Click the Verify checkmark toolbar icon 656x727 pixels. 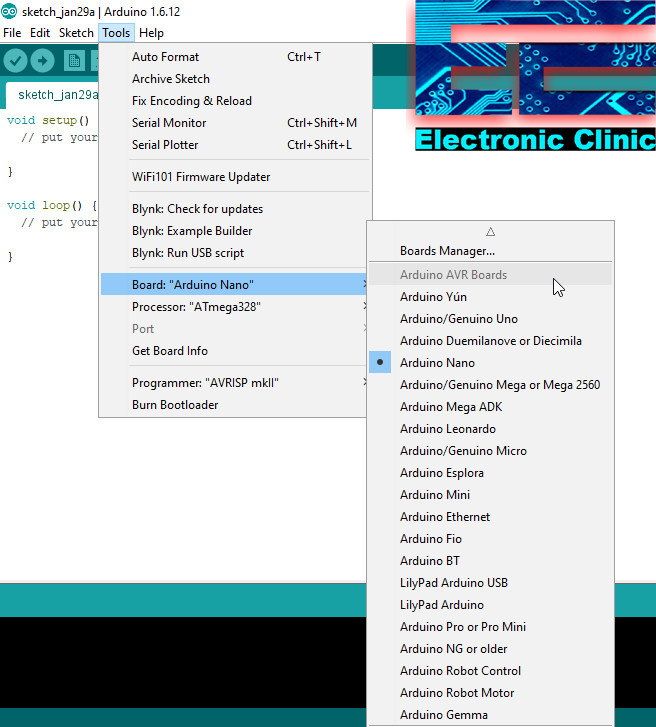point(15,61)
